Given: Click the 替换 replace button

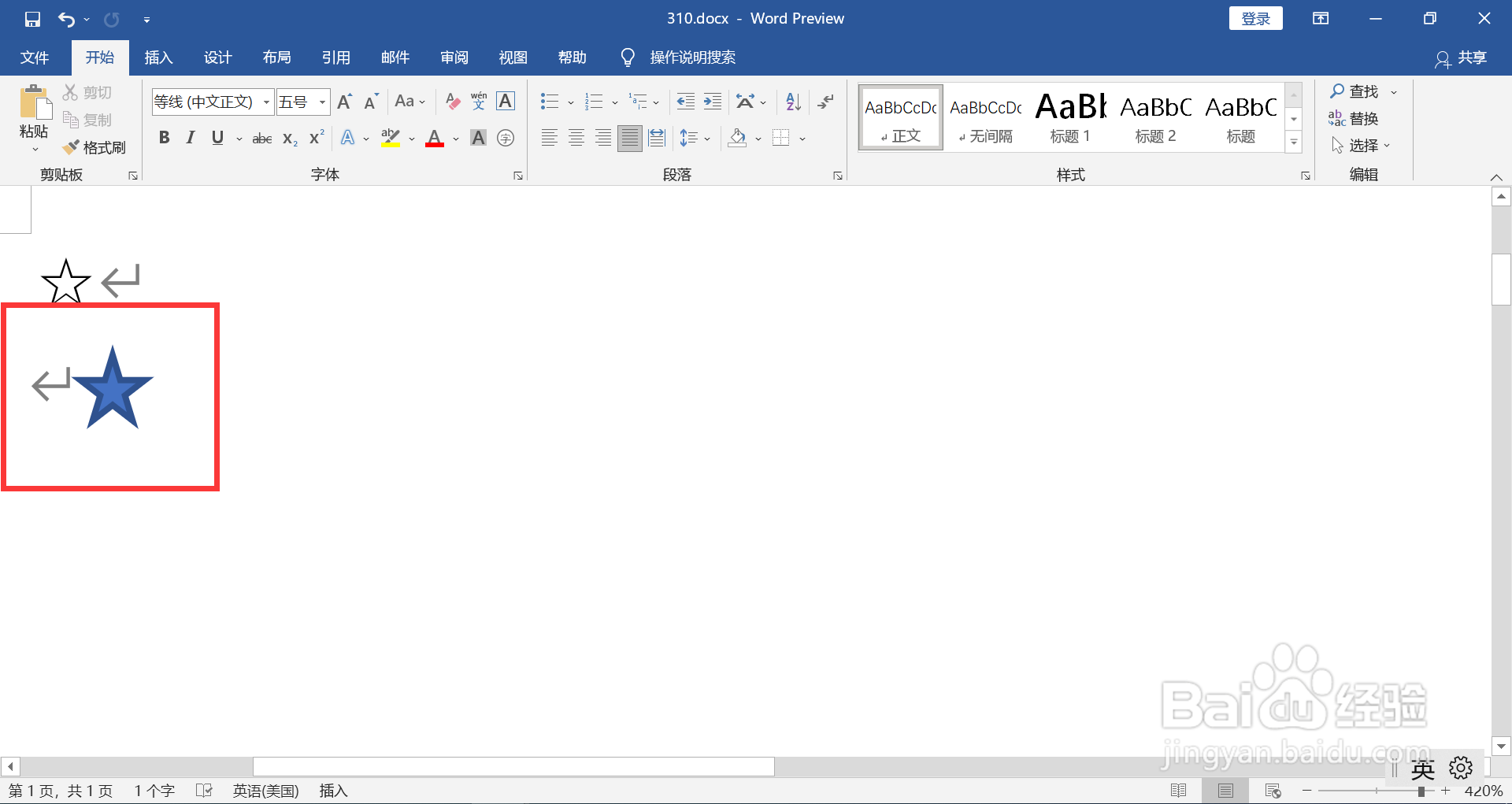Looking at the screenshot, I should coord(1354,118).
